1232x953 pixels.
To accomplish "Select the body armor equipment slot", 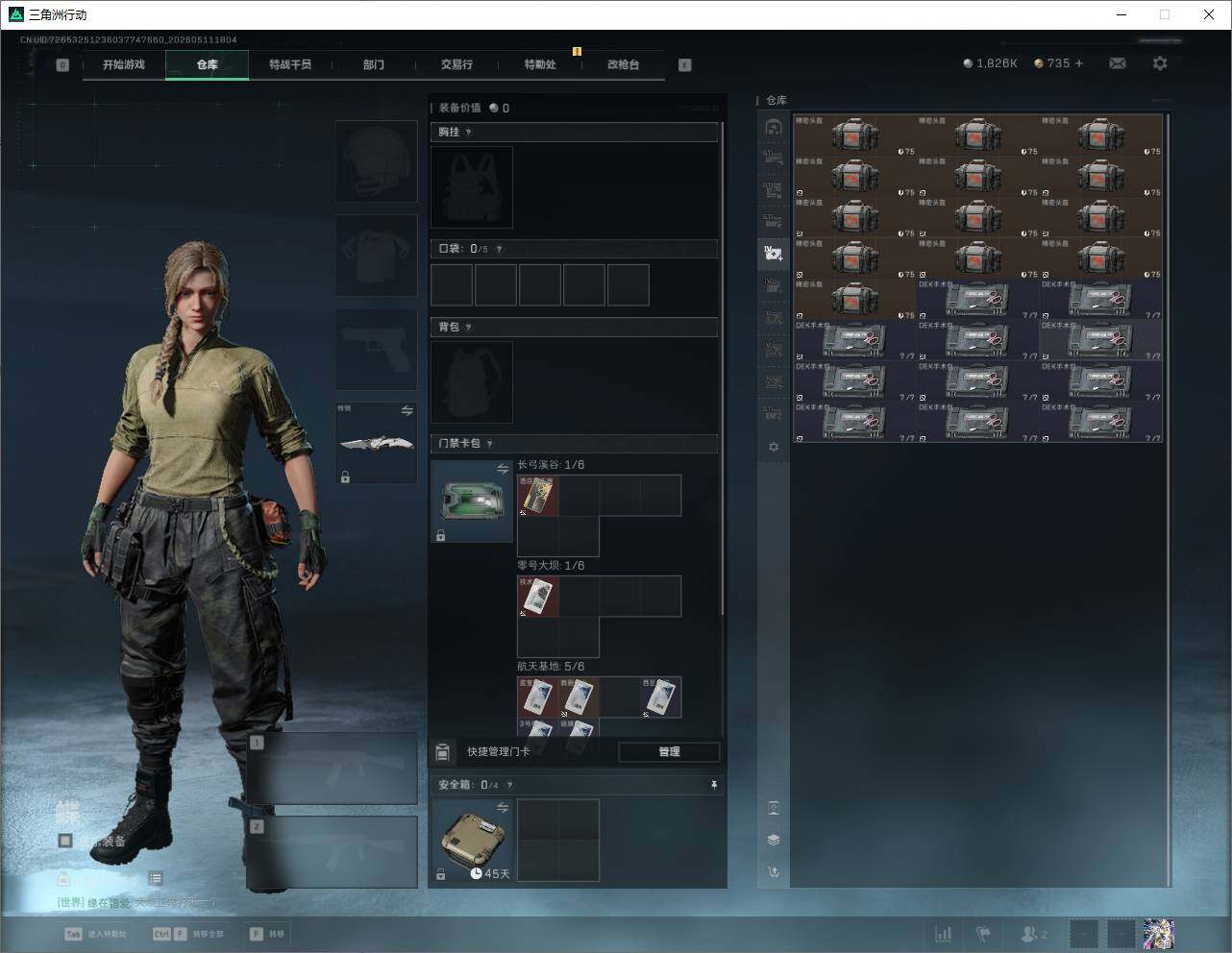I will [376, 255].
